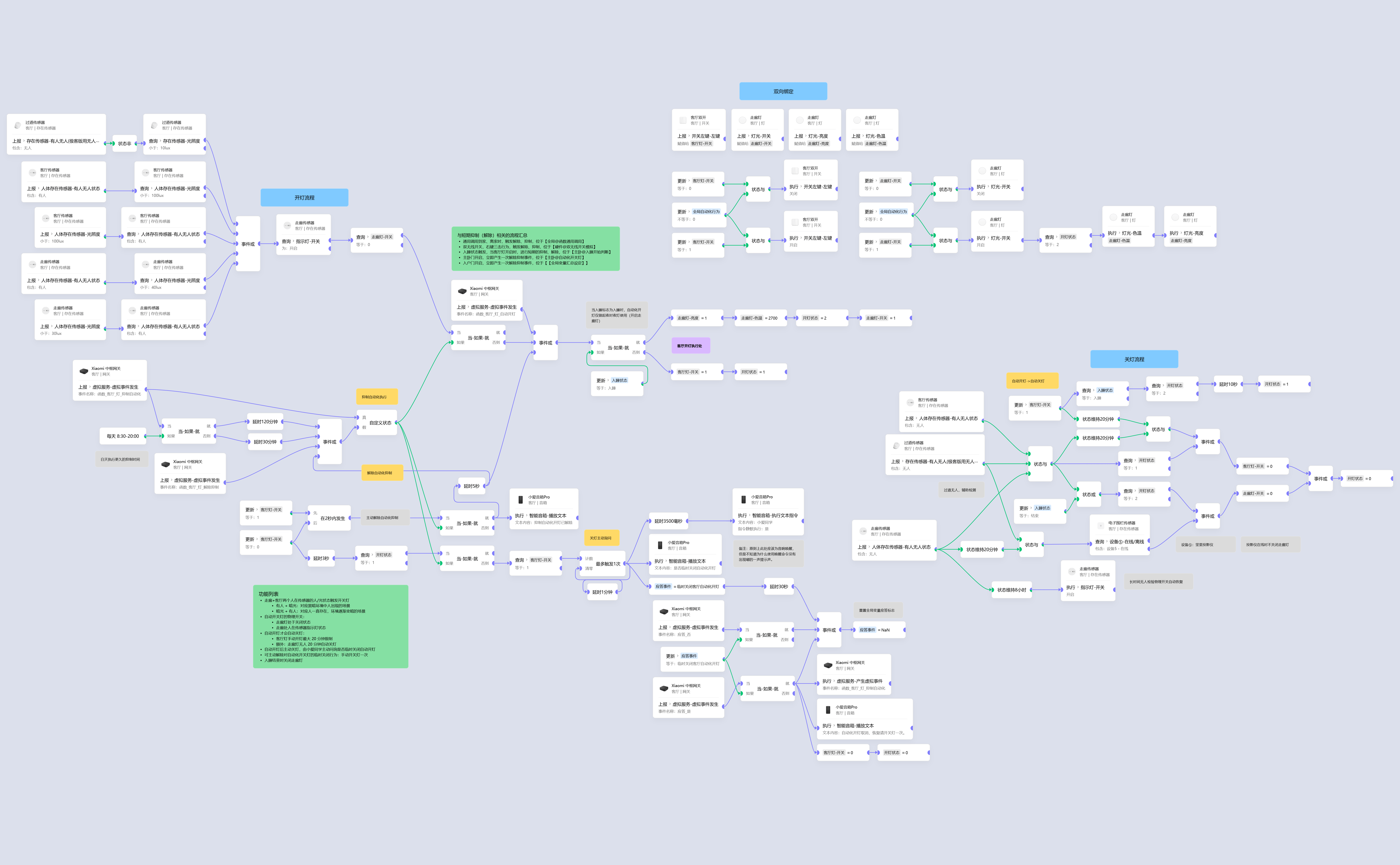Click the 小爱音箱Pro icon on the 是否临时关闭自动化开灯 node
The image size is (1400, 865).
[660, 545]
